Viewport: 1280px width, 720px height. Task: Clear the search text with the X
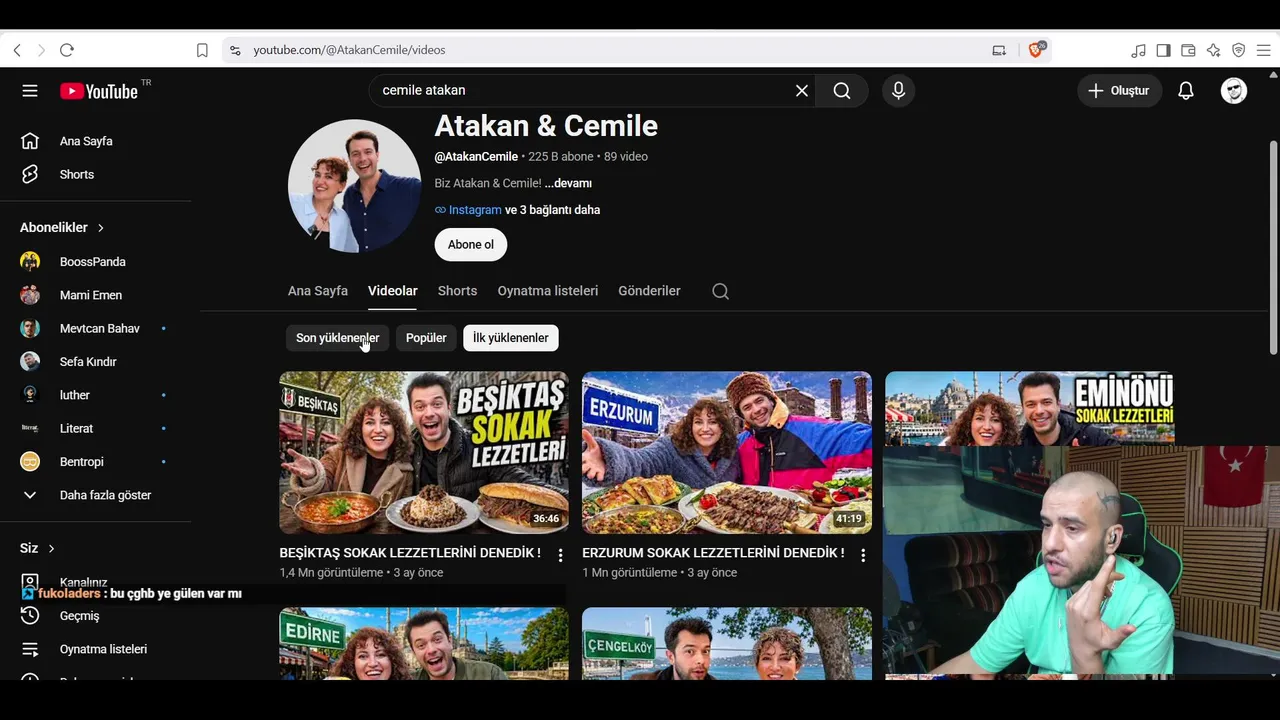[802, 91]
